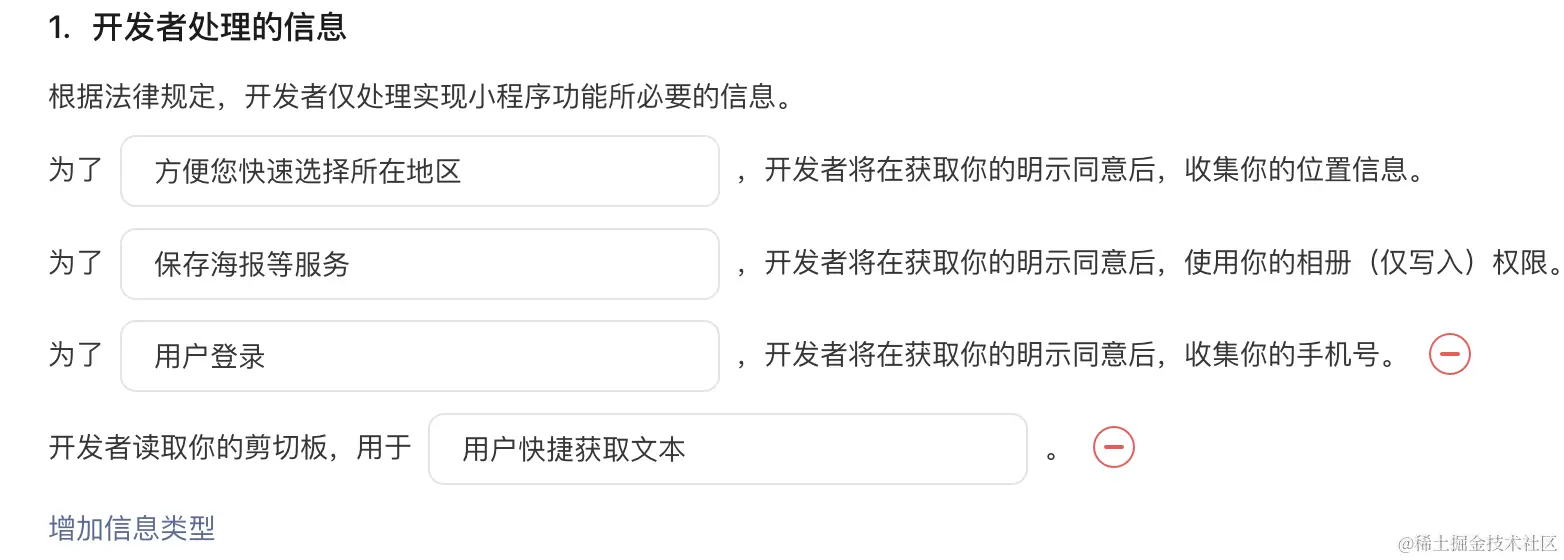Screen dimensions: 1564x560
Task: Remove the 剪切板 clipboard entry
Action: point(1113,447)
